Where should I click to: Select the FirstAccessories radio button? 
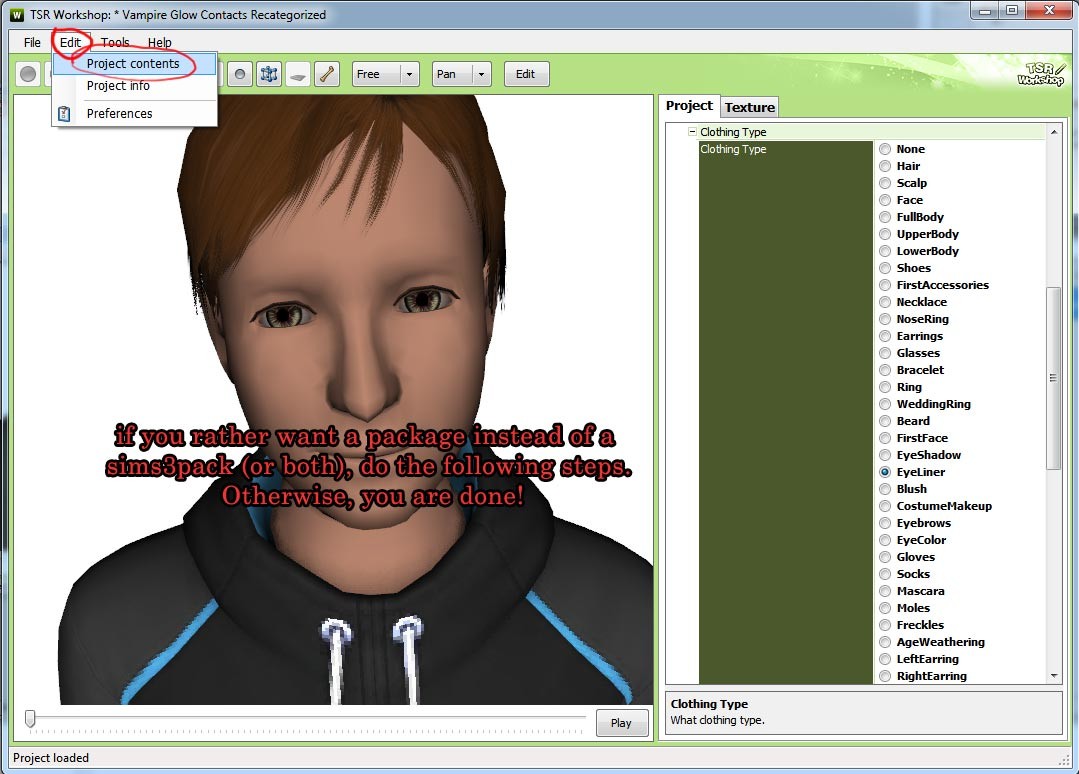pos(885,285)
